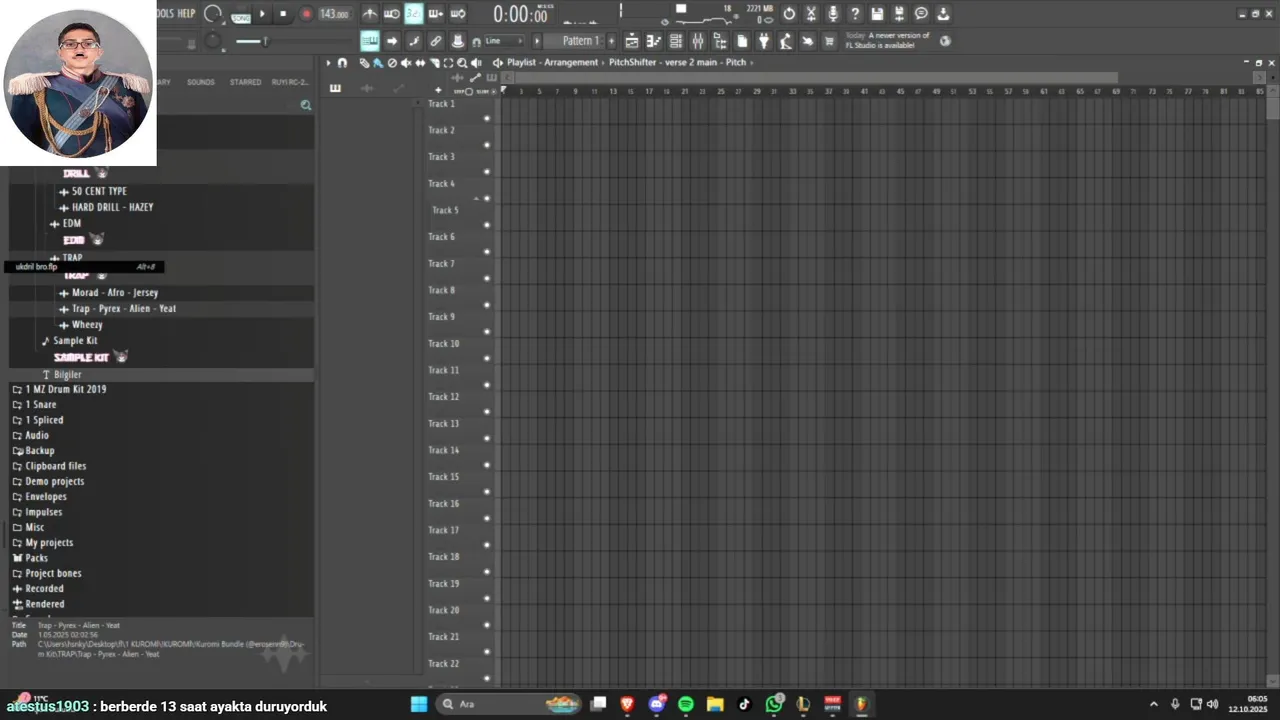The height and width of the screenshot is (720, 1280).
Task: Select the Sample Kit item
Action: pos(75,341)
